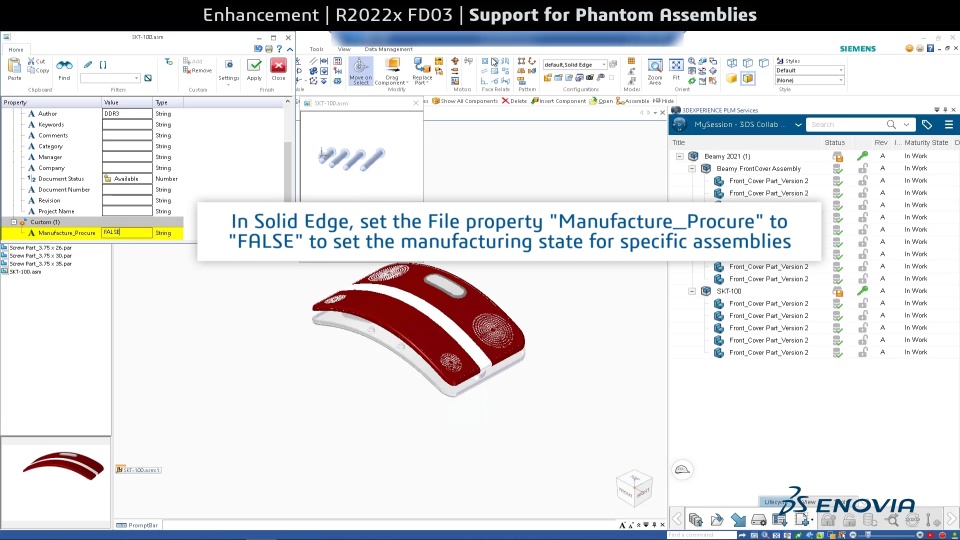Select the Replace Part tool
Image resolution: width=960 pixels, height=540 pixels.
tap(422, 71)
